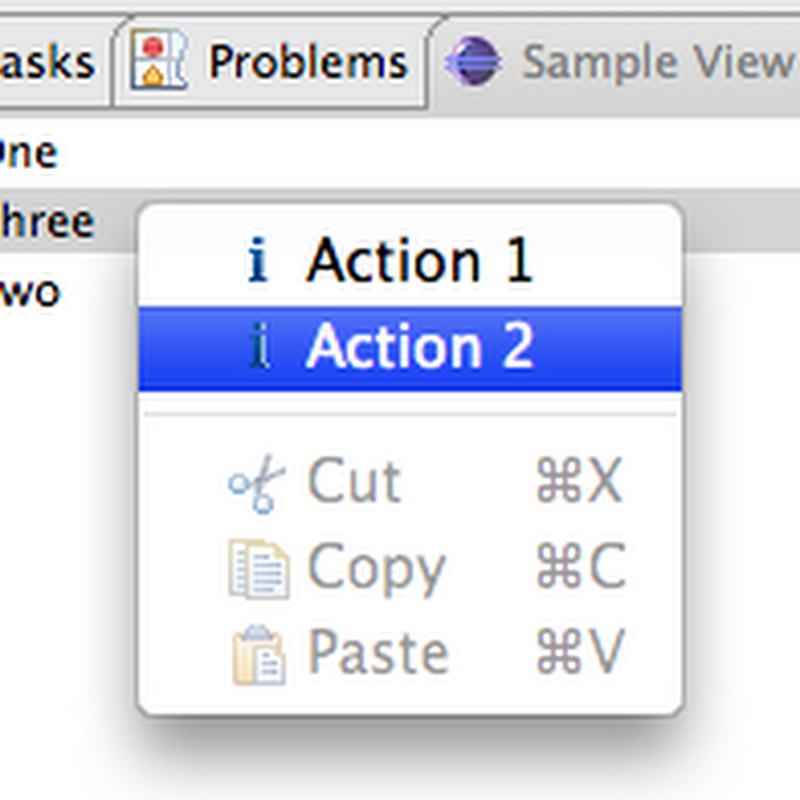Click the scissors icon next to Cut

tap(258, 482)
